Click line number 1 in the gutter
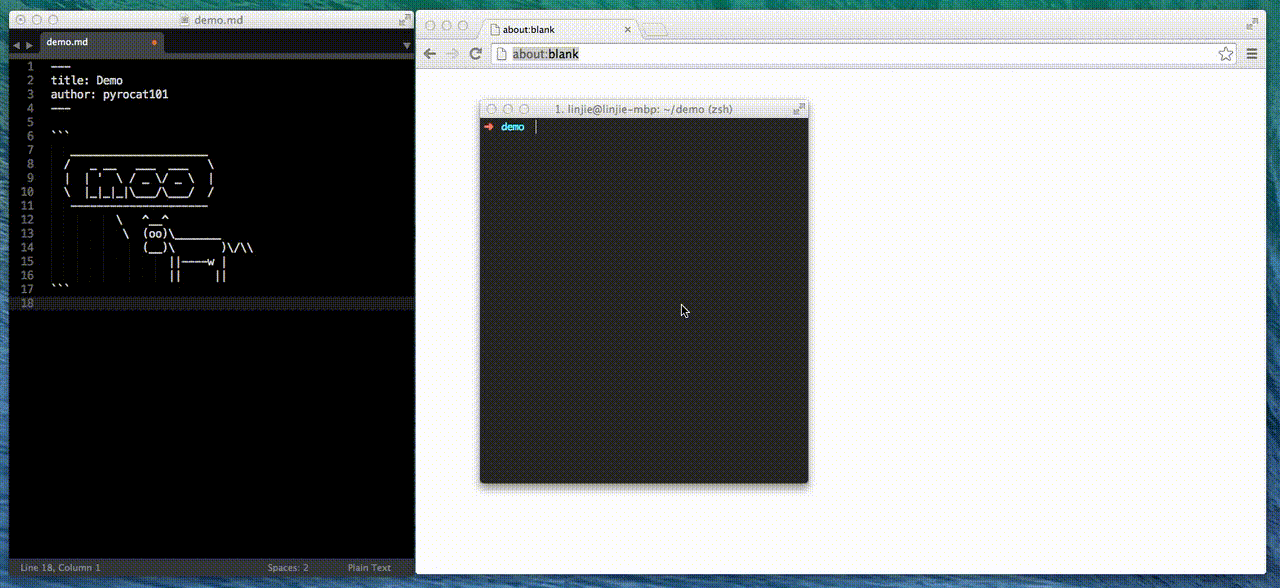 [x=30, y=67]
